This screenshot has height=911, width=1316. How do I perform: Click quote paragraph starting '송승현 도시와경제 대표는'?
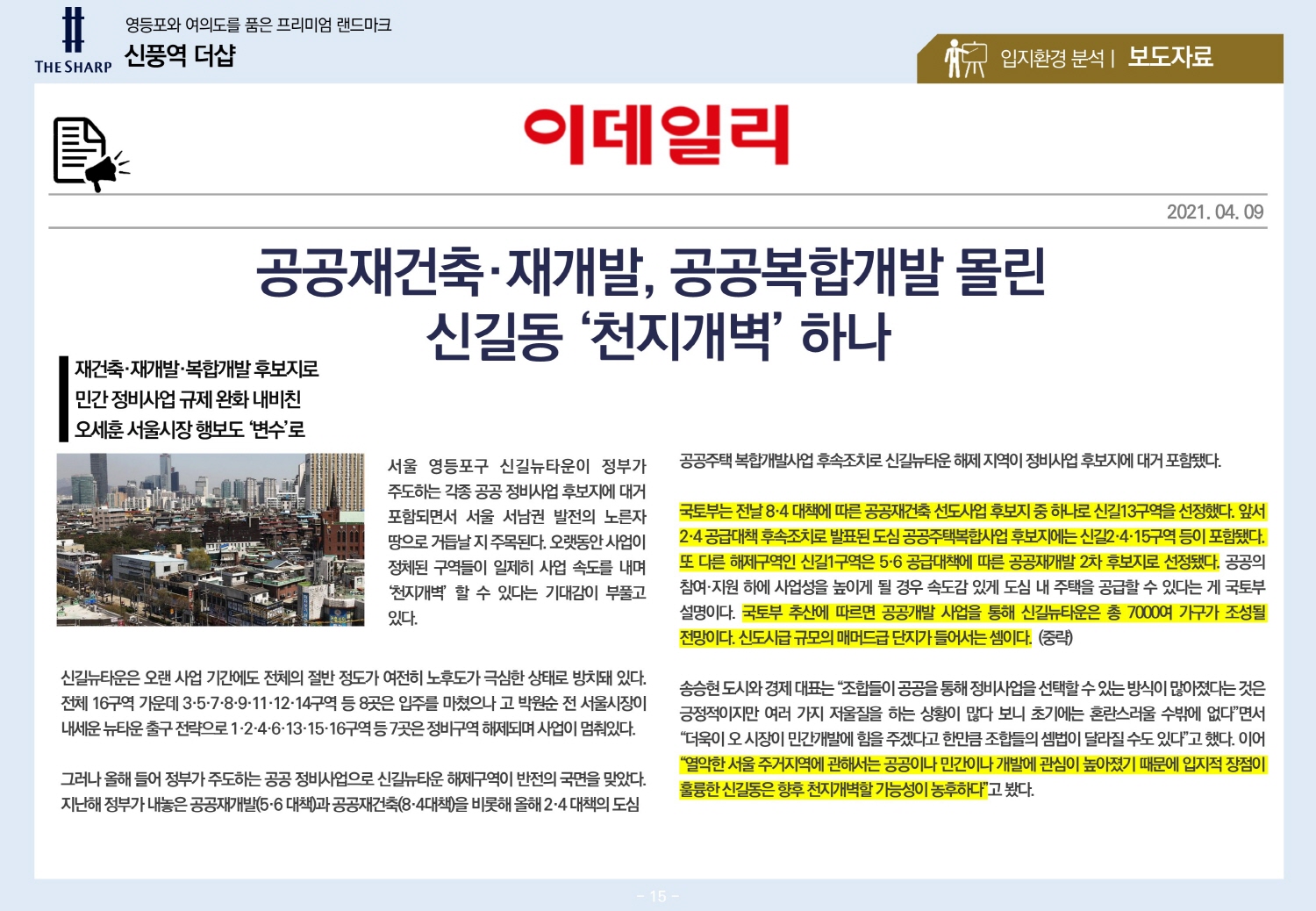click(x=972, y=739)
